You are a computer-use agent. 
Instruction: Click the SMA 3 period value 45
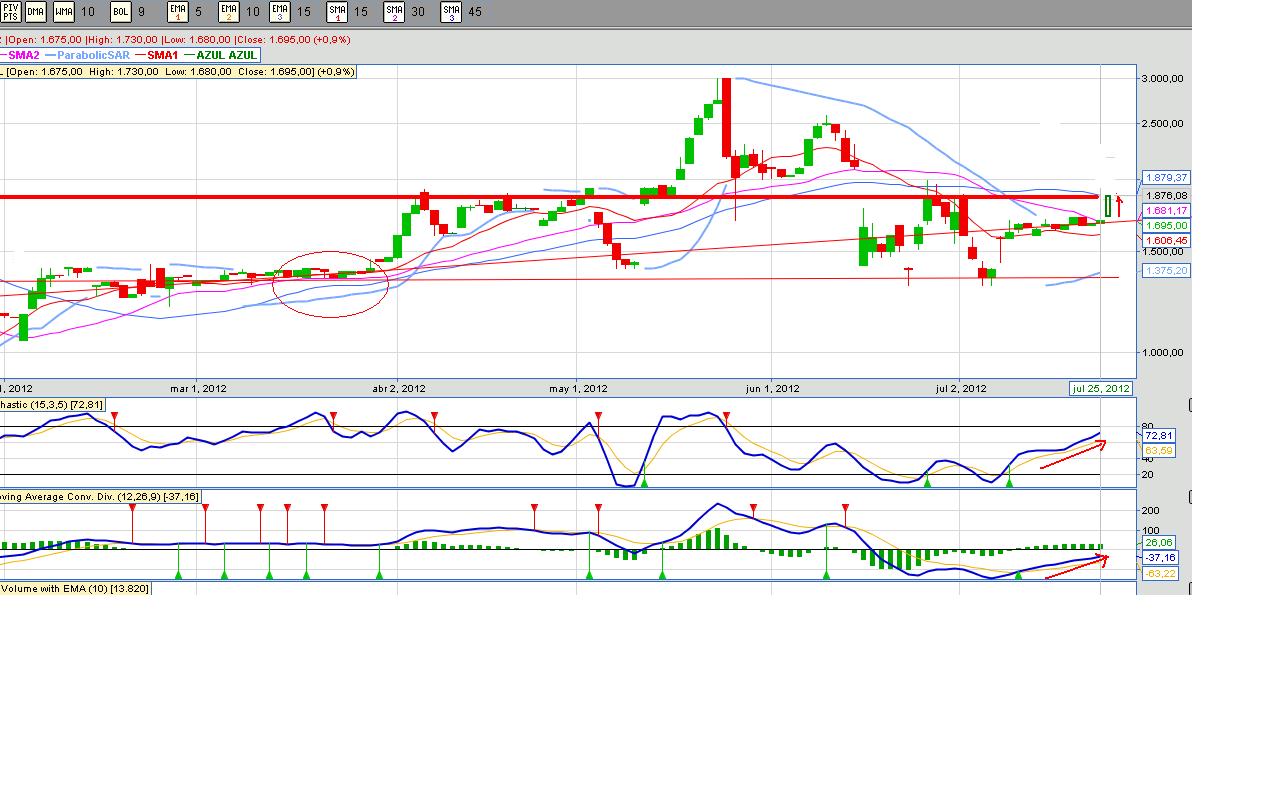coord(474,12)
